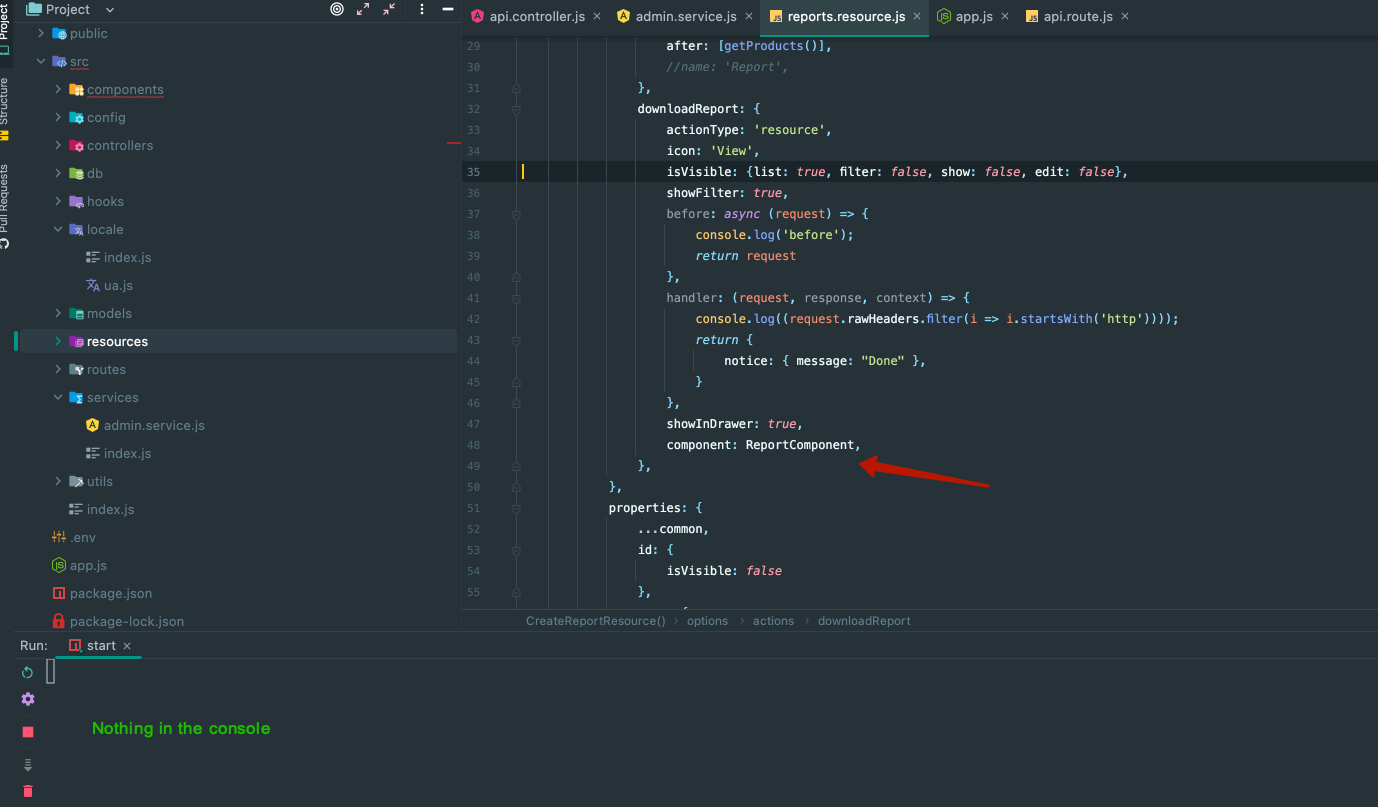The height and width of the screenshot is (807, 1378).
Task: Open the Pull Requests tool window
Action: coord(5,205)
